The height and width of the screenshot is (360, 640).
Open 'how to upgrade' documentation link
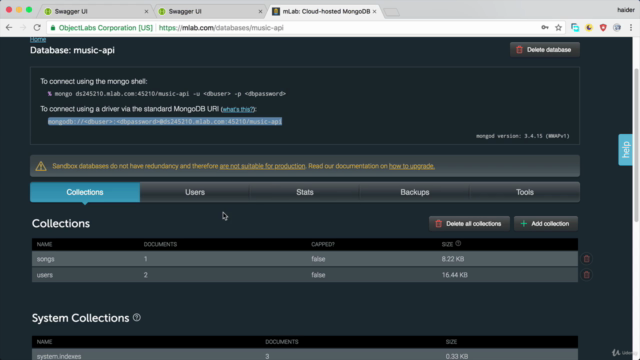click(411, 166)
